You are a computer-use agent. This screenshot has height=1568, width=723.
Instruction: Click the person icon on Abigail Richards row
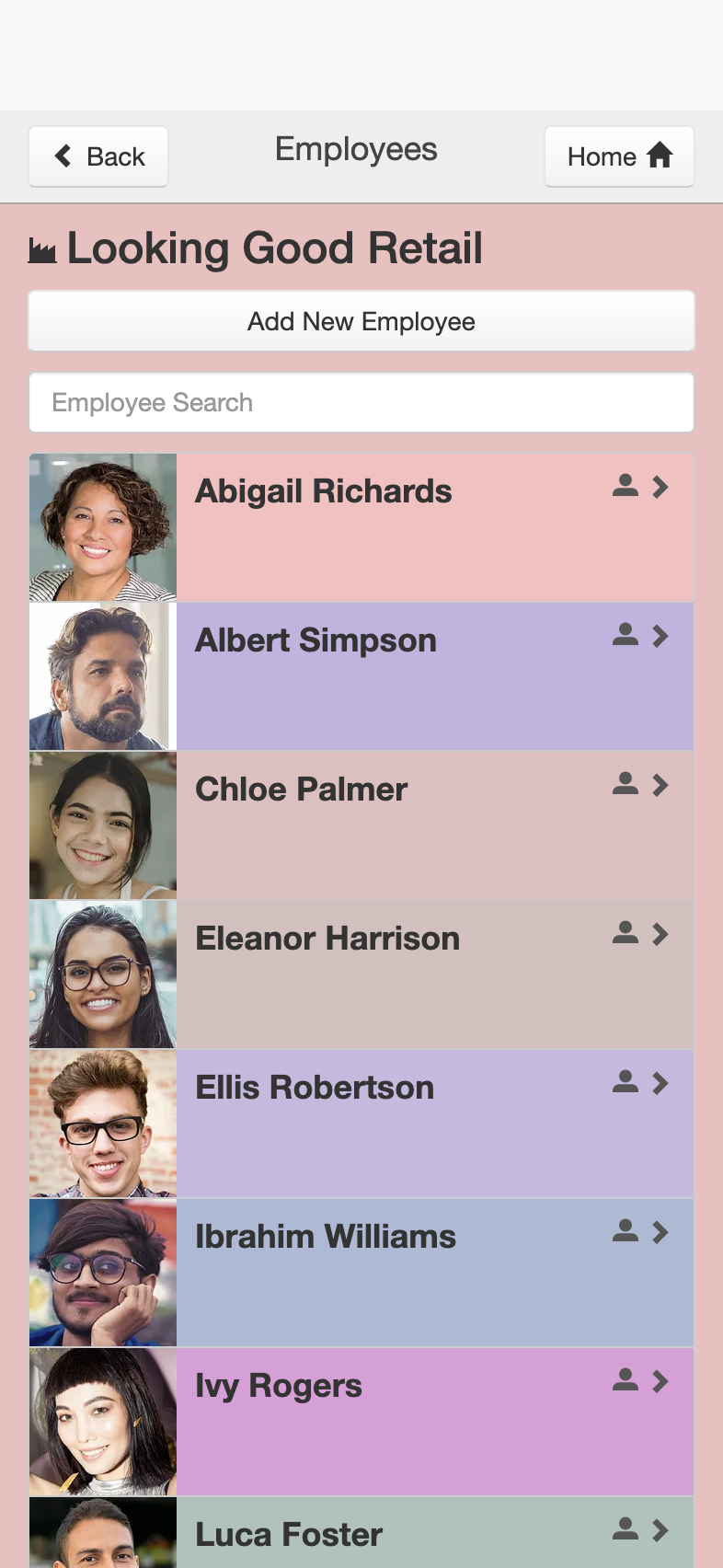[x=625, y=486]
